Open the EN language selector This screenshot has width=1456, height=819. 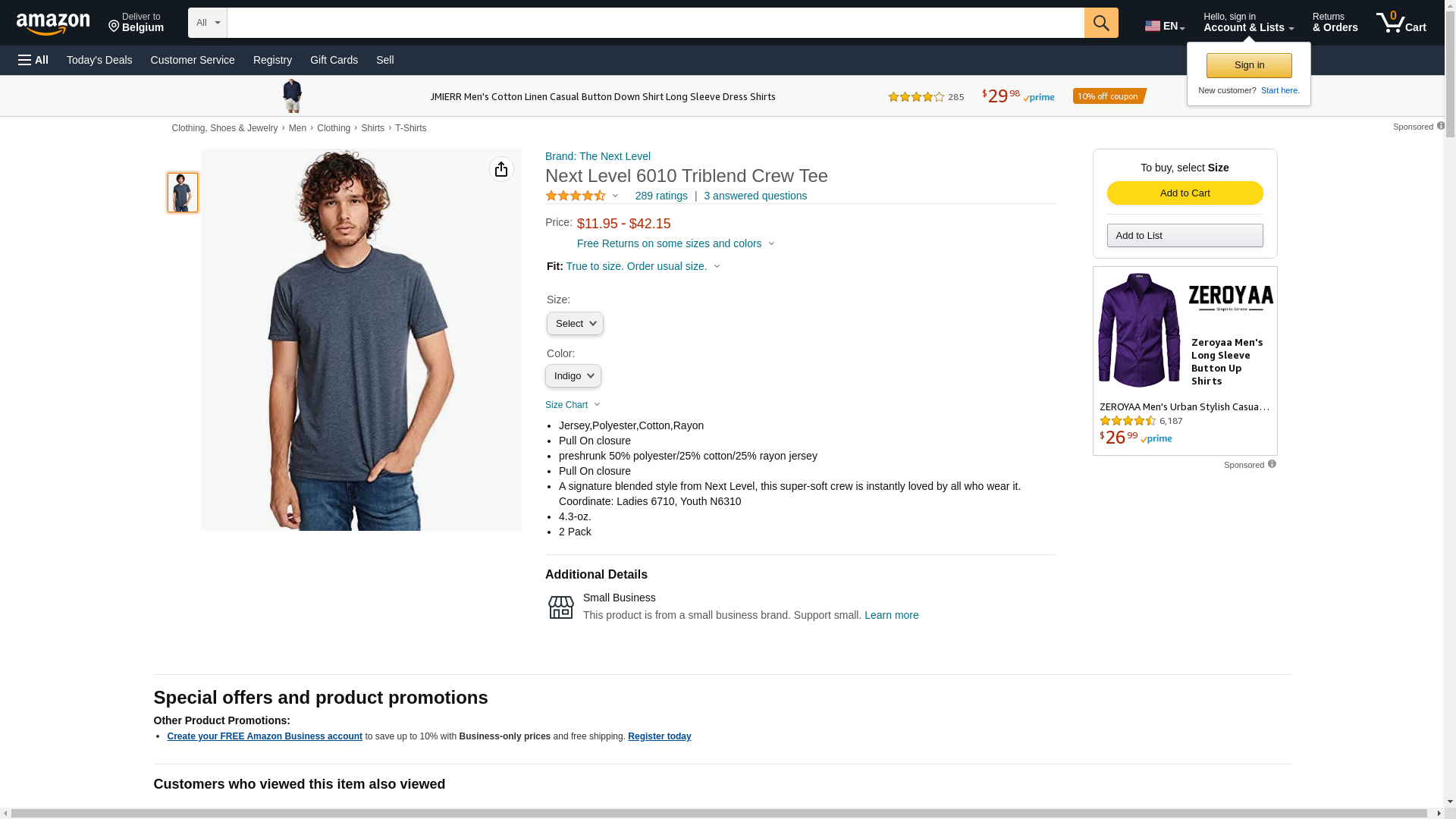click(x=1164, y=26)
